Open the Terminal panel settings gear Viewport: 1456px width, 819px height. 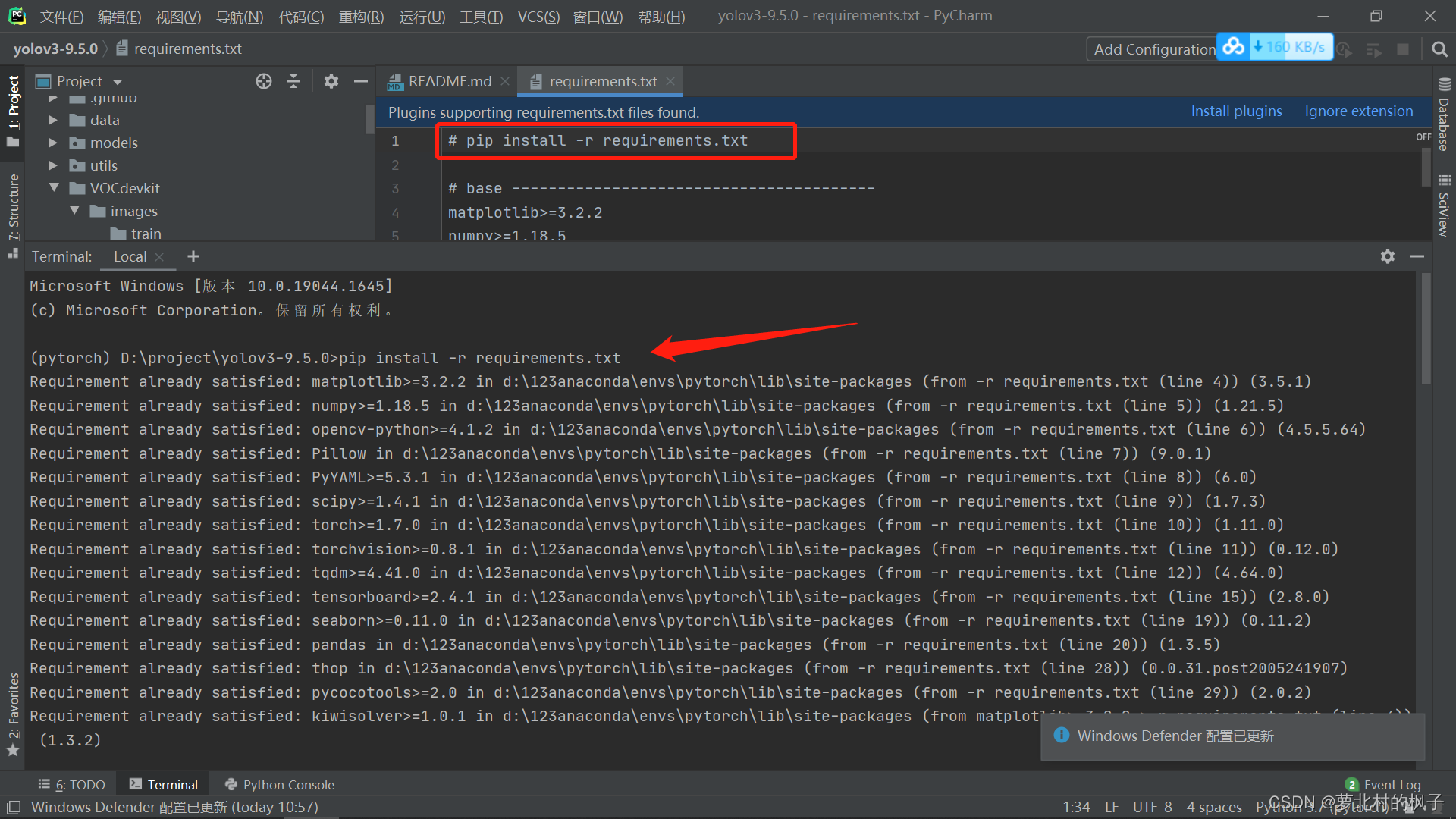1388,256
